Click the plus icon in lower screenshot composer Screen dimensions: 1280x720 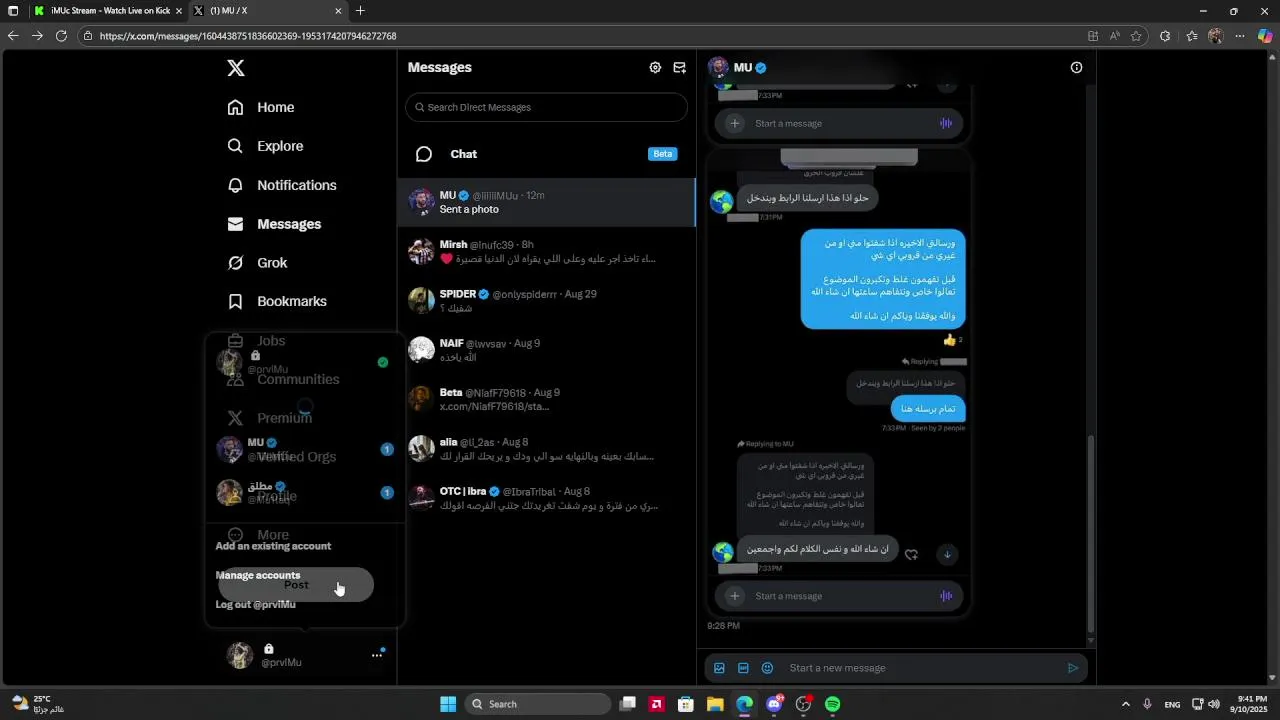[735, 596]
